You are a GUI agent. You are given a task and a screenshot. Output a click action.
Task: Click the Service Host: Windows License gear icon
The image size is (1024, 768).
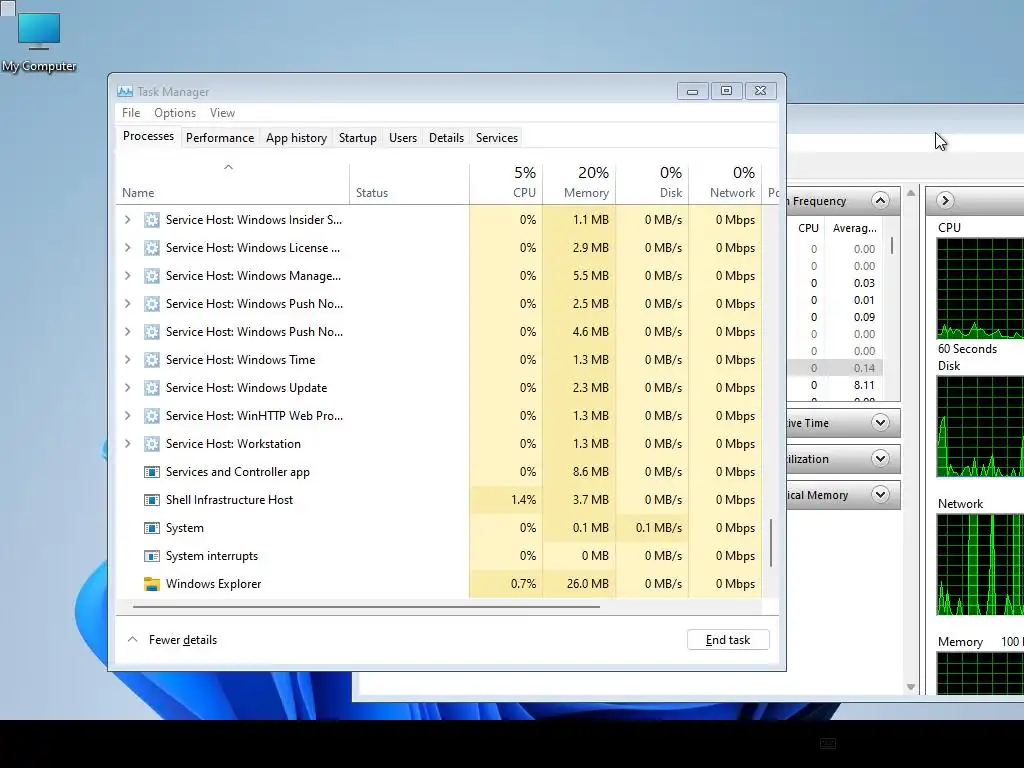point(152,248)
